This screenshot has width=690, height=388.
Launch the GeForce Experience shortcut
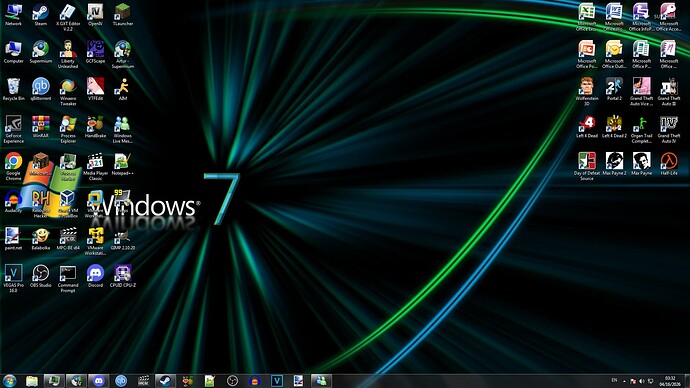click(x=13, y=129)
